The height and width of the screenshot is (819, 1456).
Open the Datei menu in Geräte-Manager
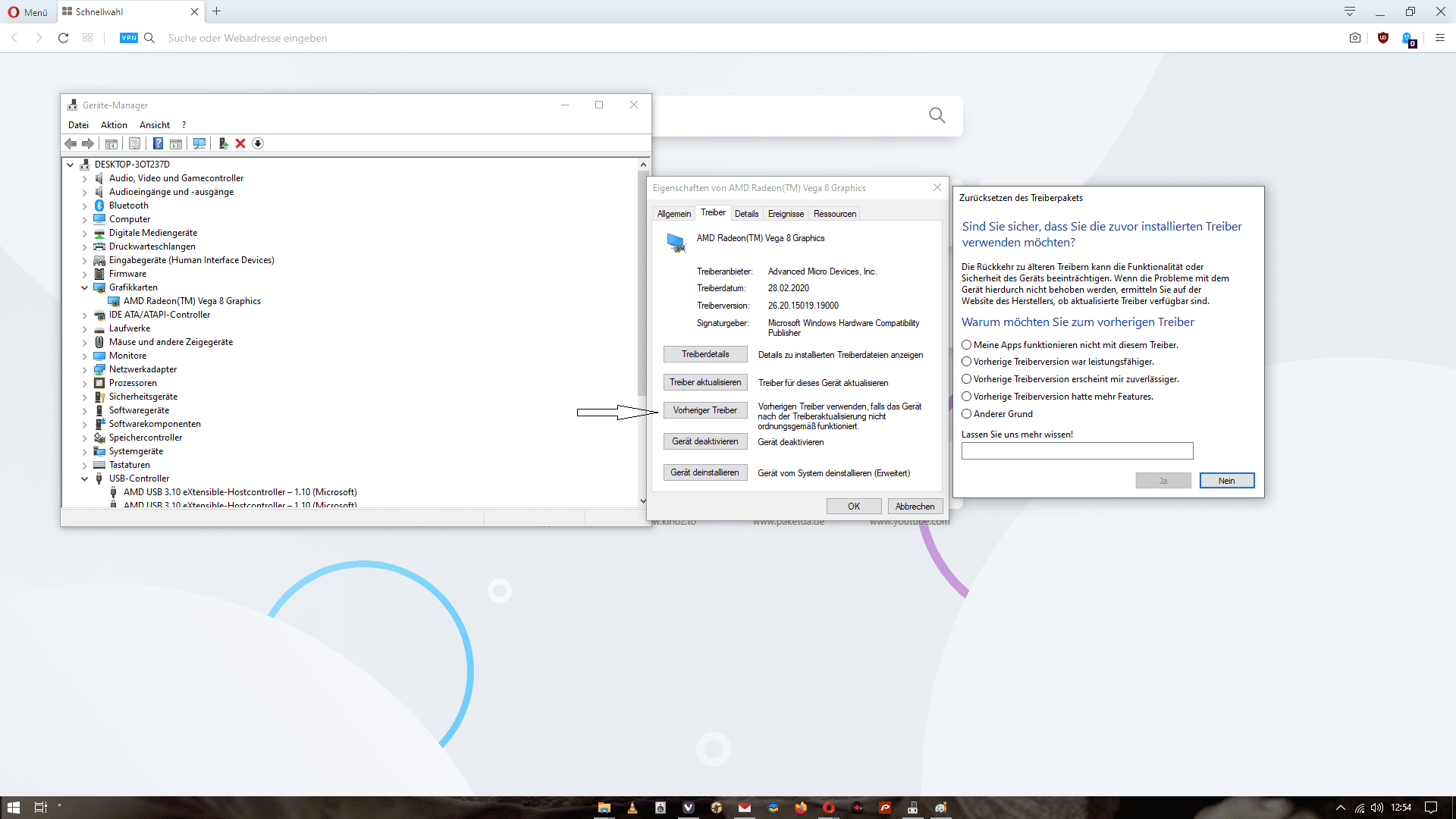coord(78,125)
